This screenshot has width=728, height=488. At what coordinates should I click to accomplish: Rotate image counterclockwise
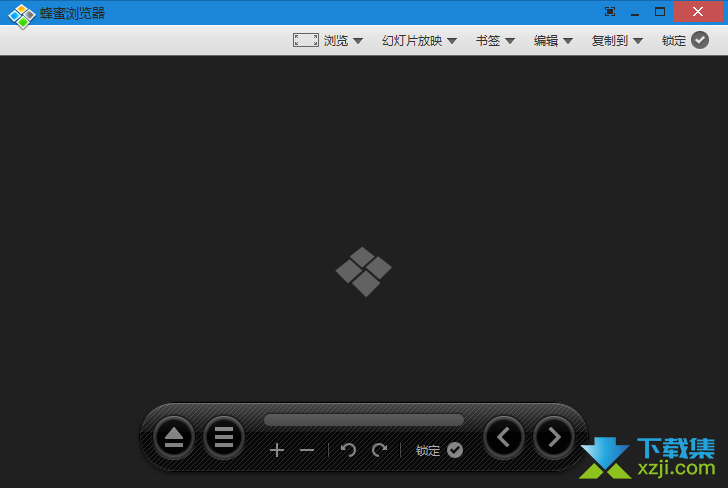pos(348,449)
